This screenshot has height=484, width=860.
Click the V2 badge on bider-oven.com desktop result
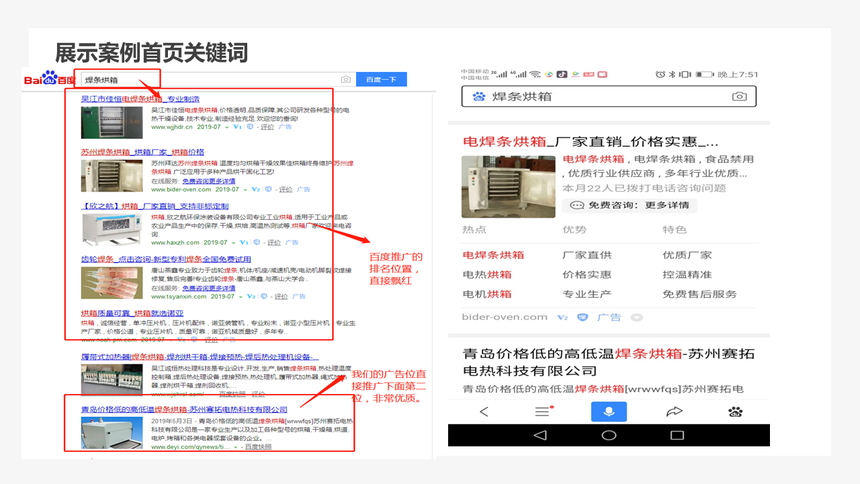[x=256, y=189]
